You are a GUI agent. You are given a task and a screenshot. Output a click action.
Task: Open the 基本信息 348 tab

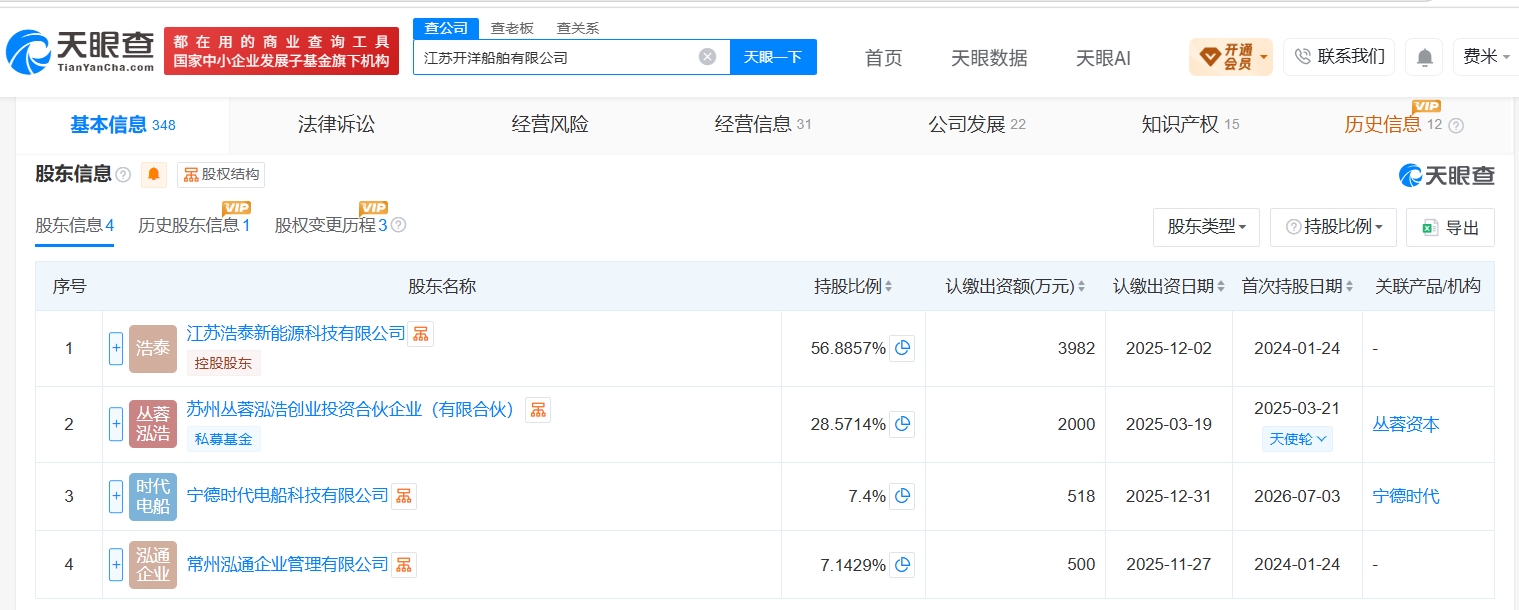(x=122, y=125)
